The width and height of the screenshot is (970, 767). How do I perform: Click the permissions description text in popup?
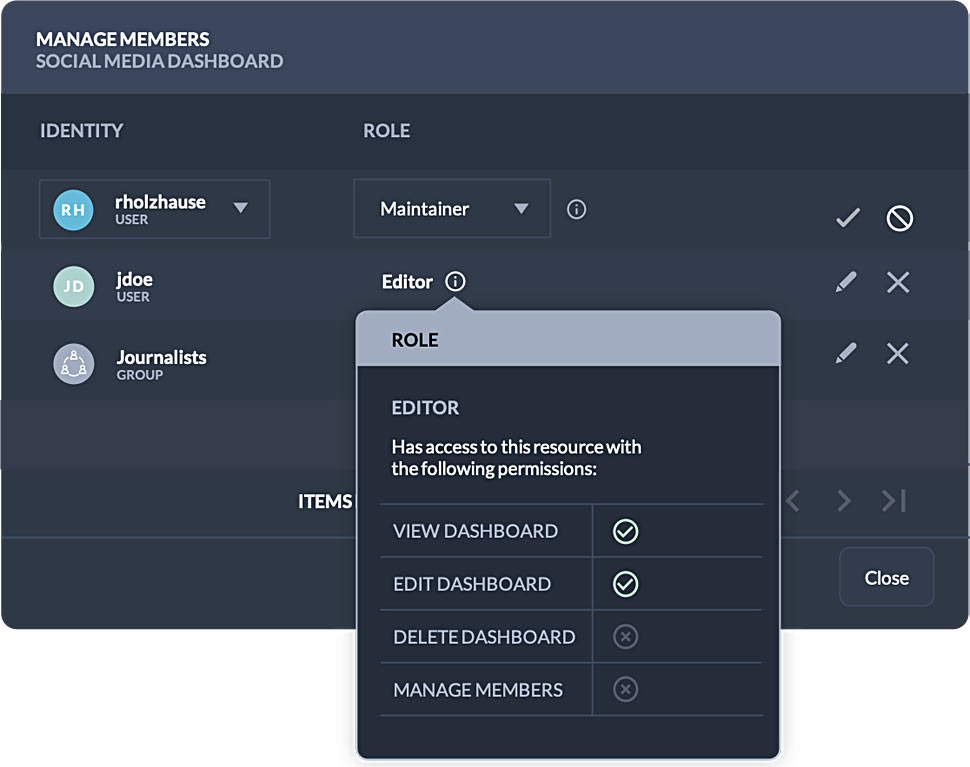pos(517,458)
